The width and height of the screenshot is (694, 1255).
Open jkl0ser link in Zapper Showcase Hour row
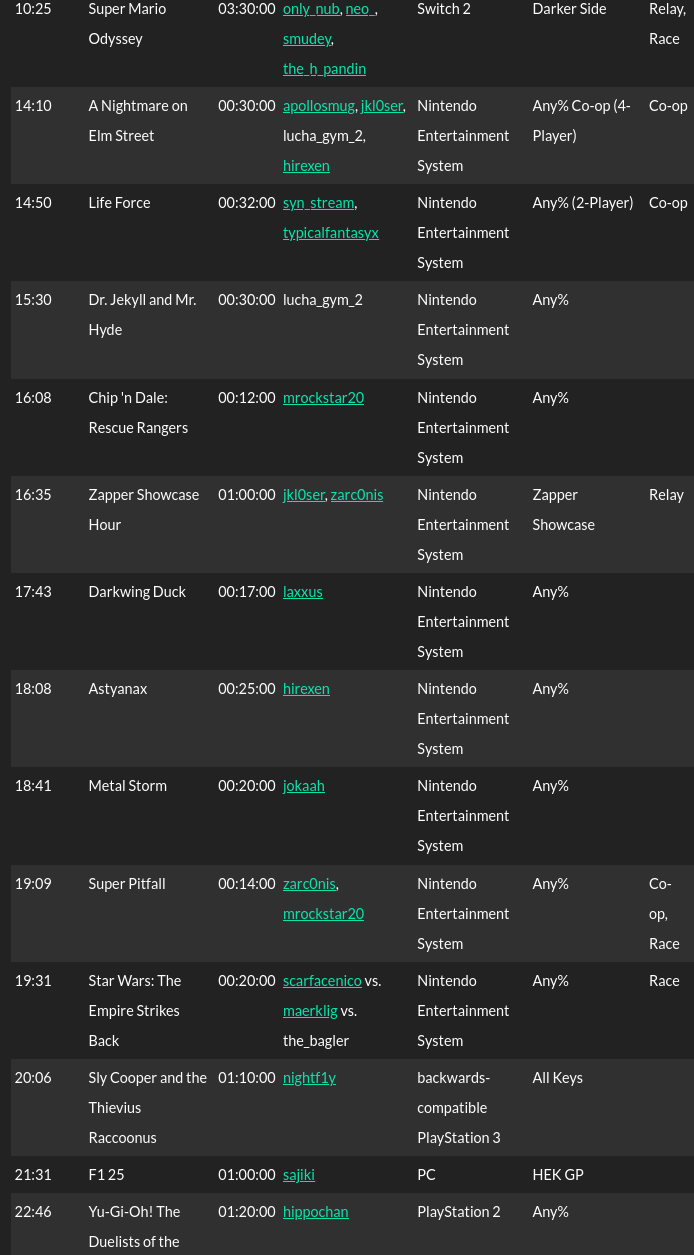point(304,495)
